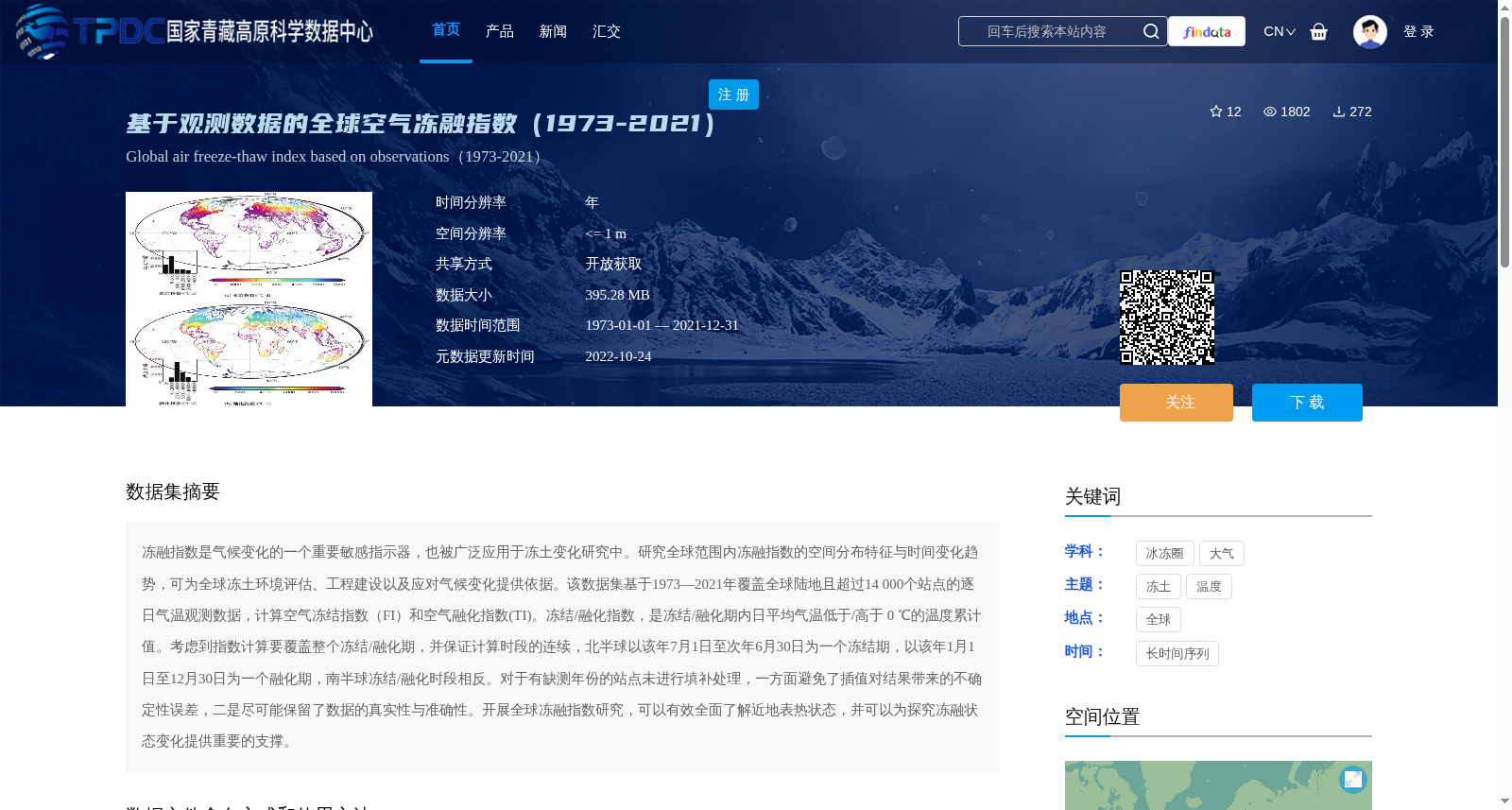The image size is (1512, 810).
Task: Open the 产品 menu item
Action: 500,31
